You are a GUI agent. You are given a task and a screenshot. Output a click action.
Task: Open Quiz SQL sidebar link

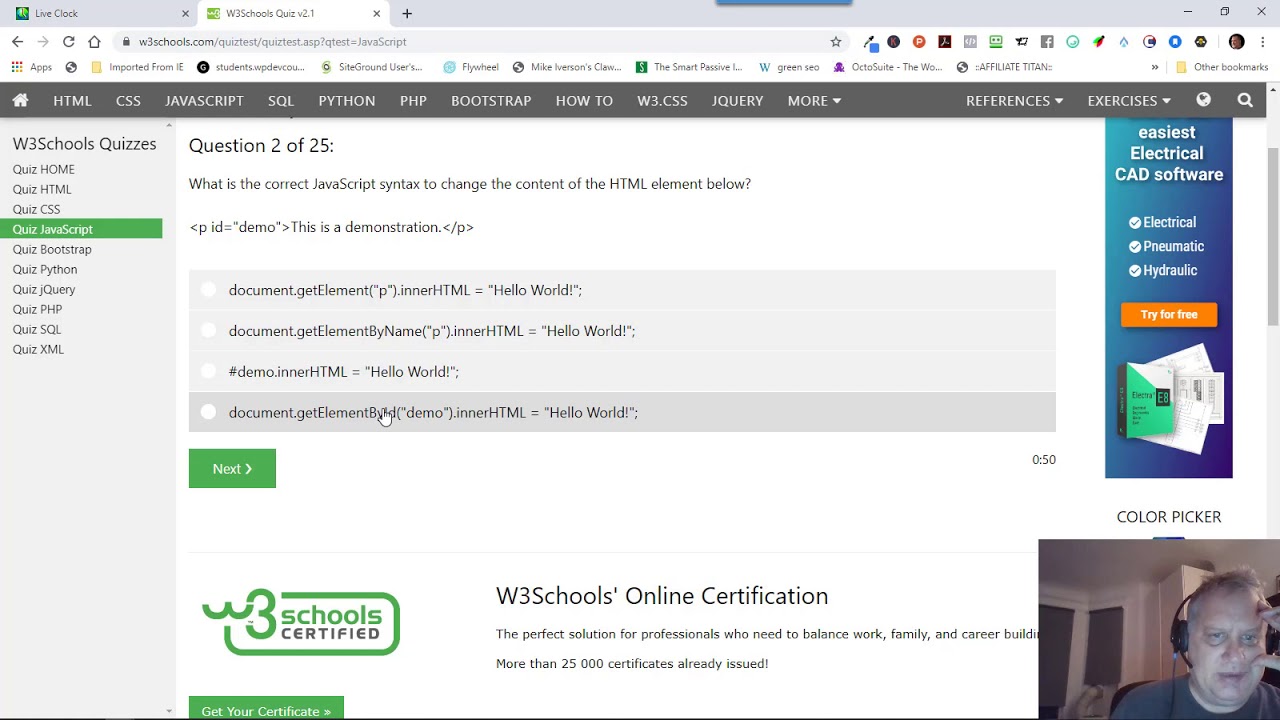(37, 329)
